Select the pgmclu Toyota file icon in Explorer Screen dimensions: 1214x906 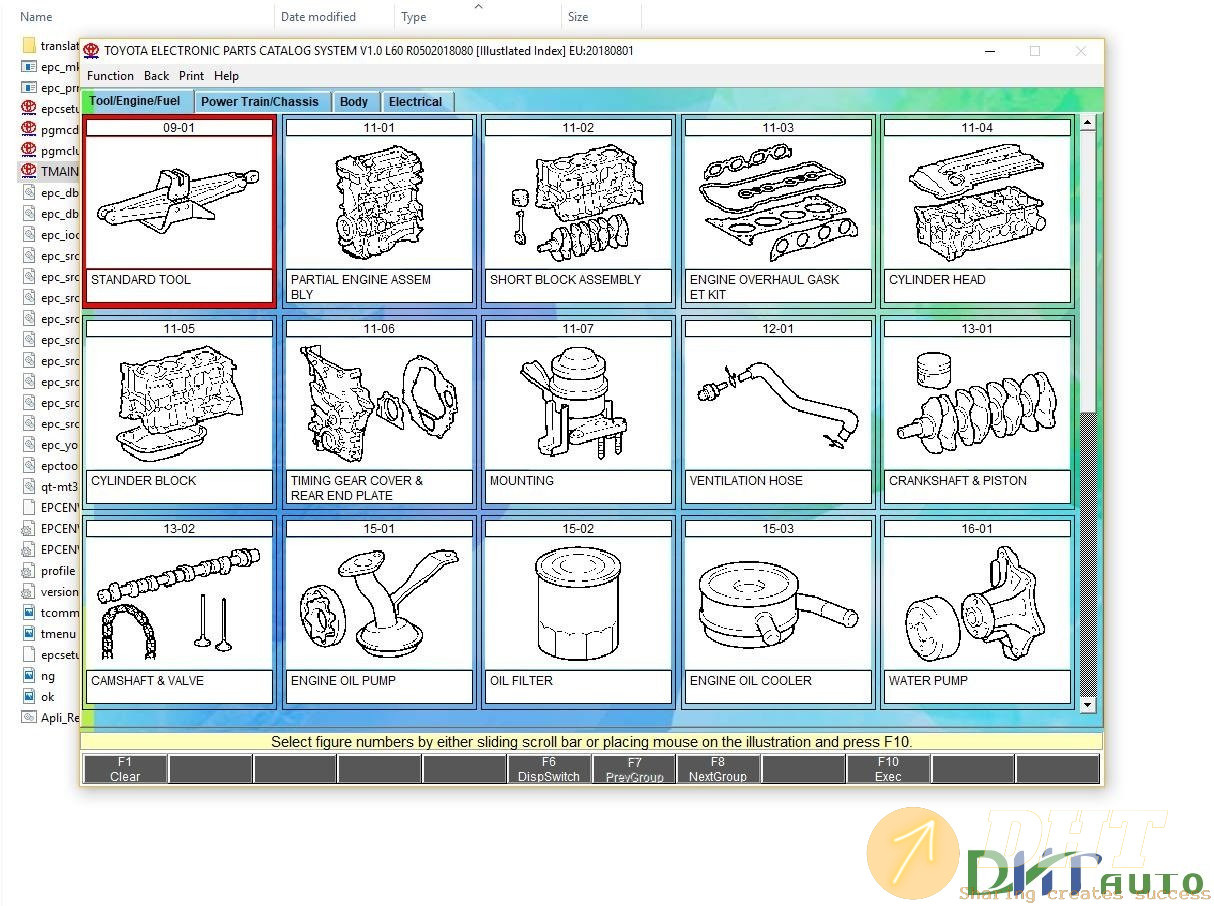[29, 150]
